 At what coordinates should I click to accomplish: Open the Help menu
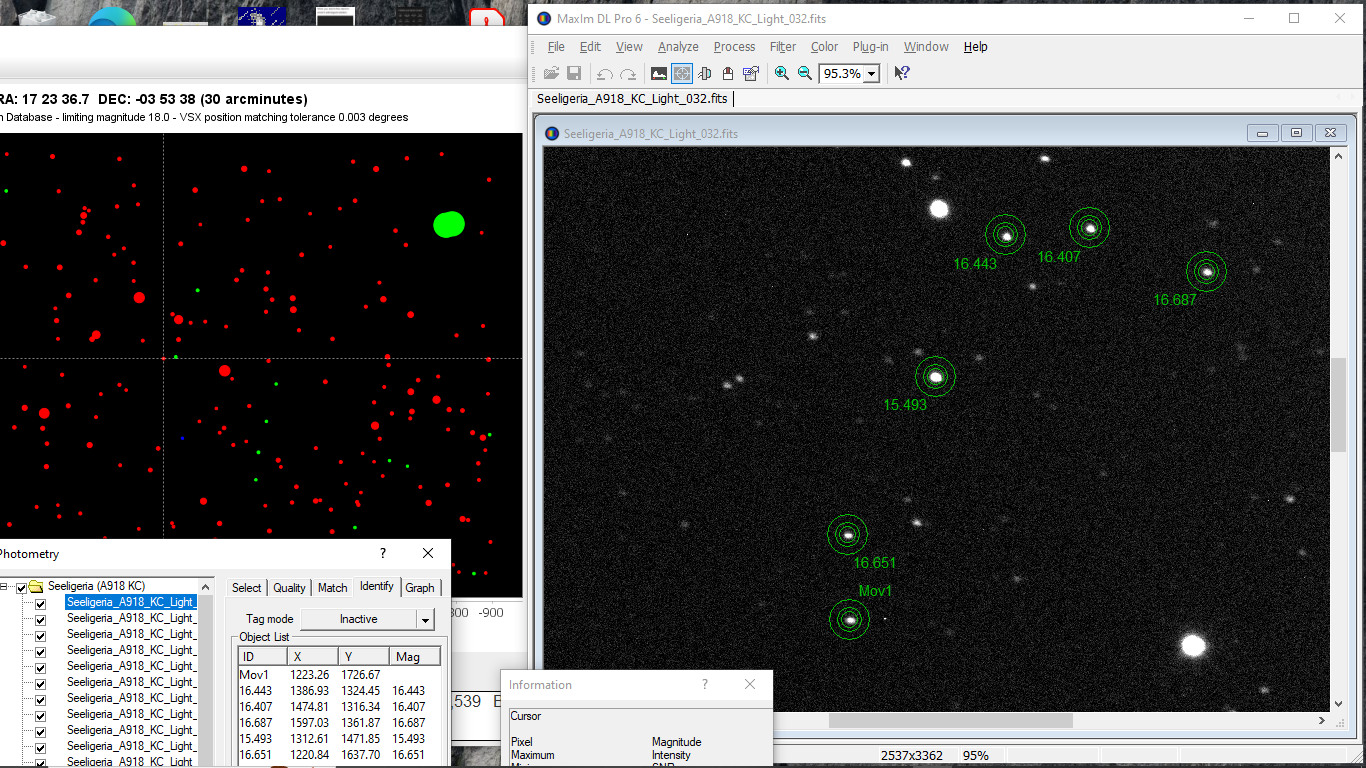click(975, 47)
